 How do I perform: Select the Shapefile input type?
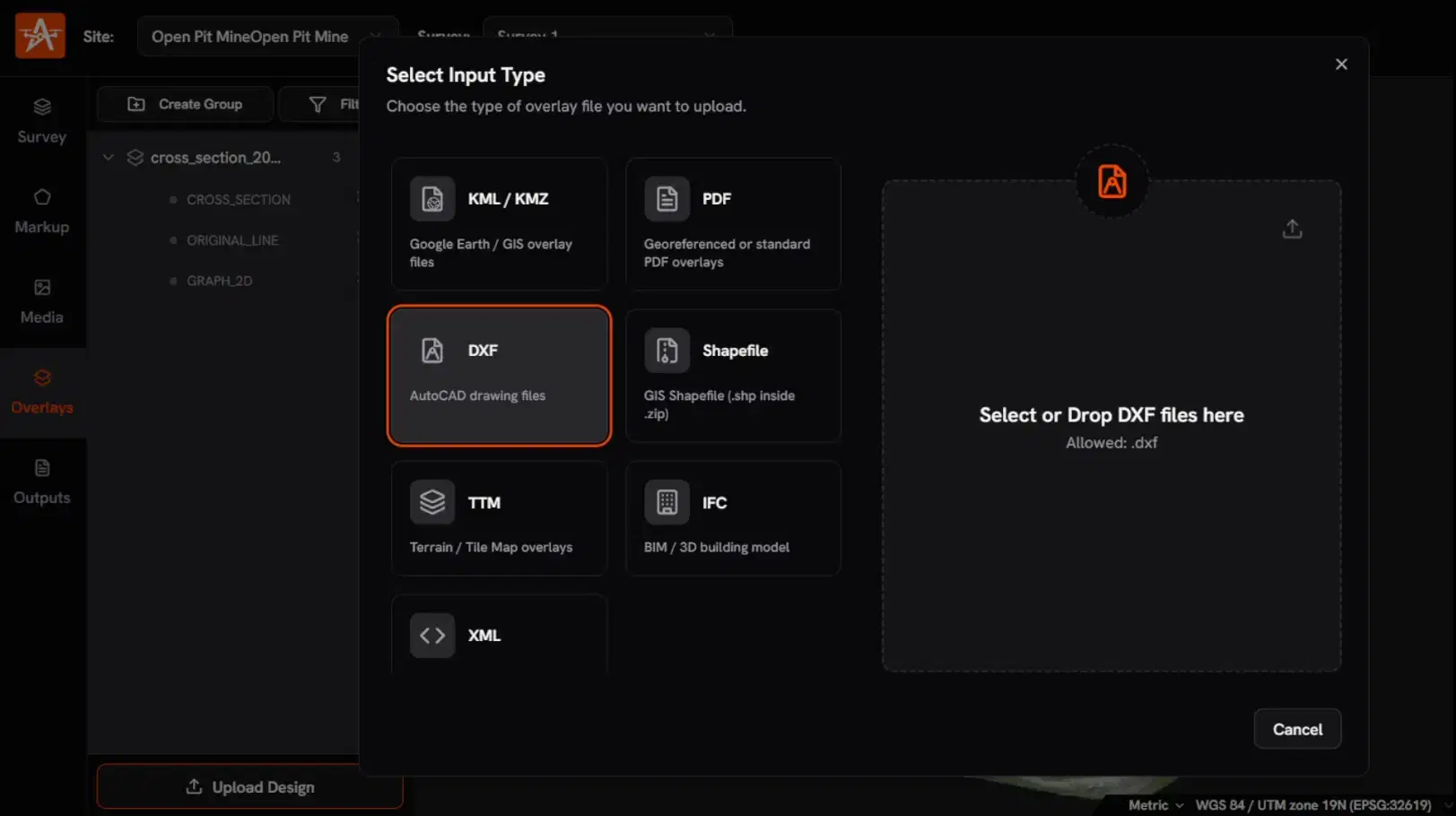(x=733, y=376)
